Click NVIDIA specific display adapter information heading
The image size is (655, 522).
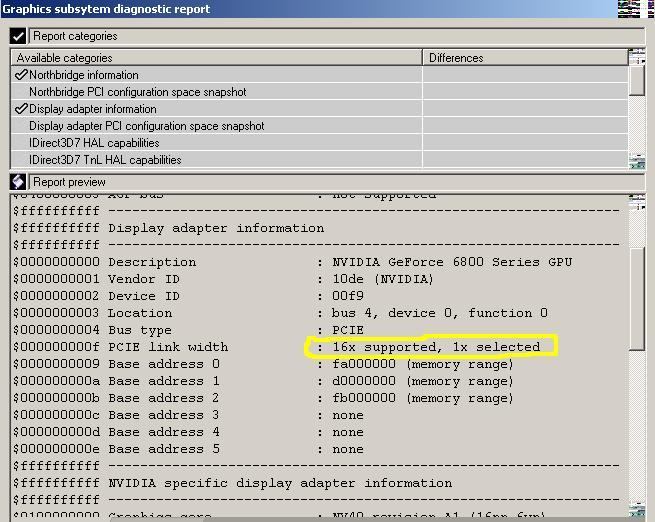coord(233,483)
